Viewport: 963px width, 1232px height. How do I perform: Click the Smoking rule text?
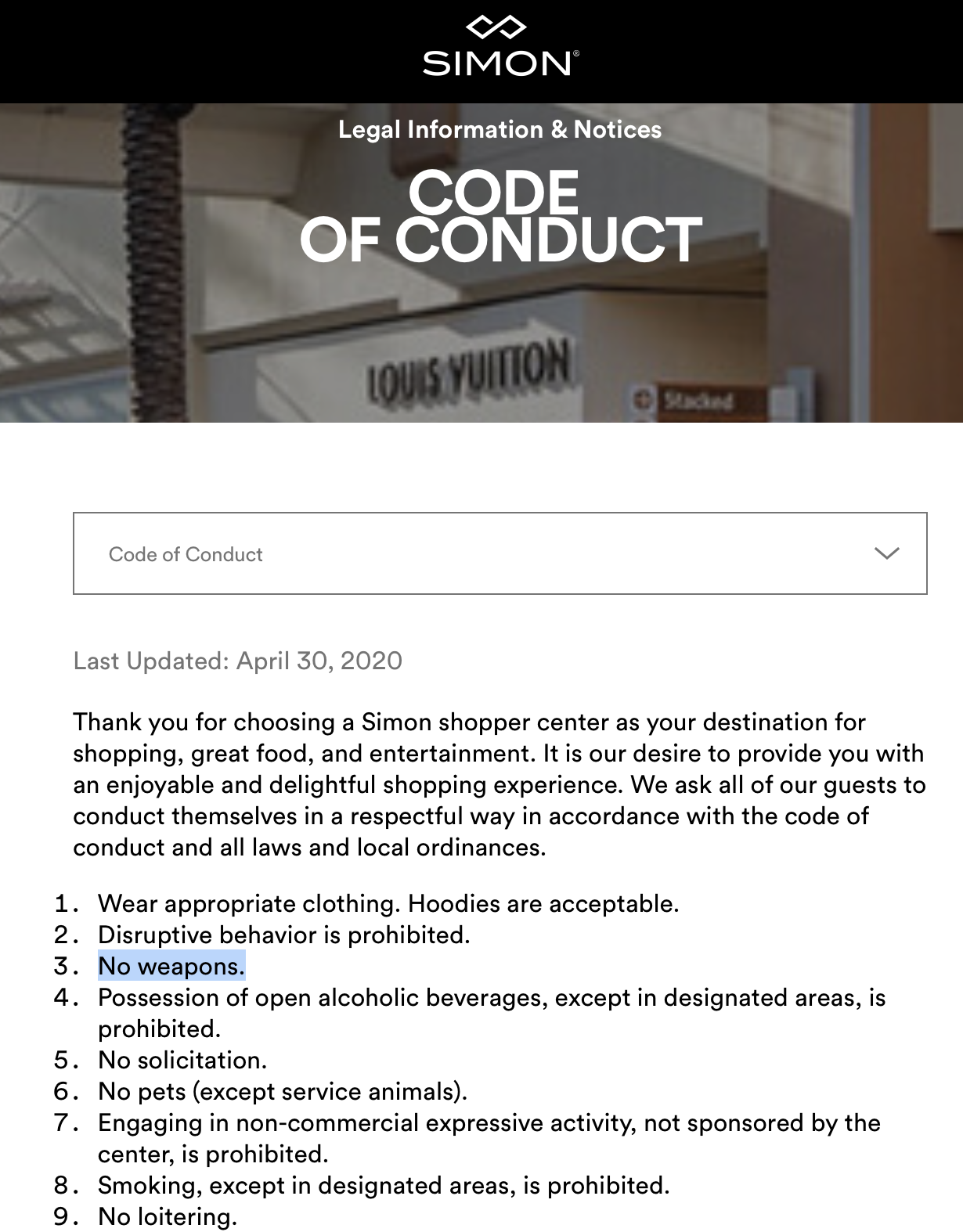click(383, 1185)
